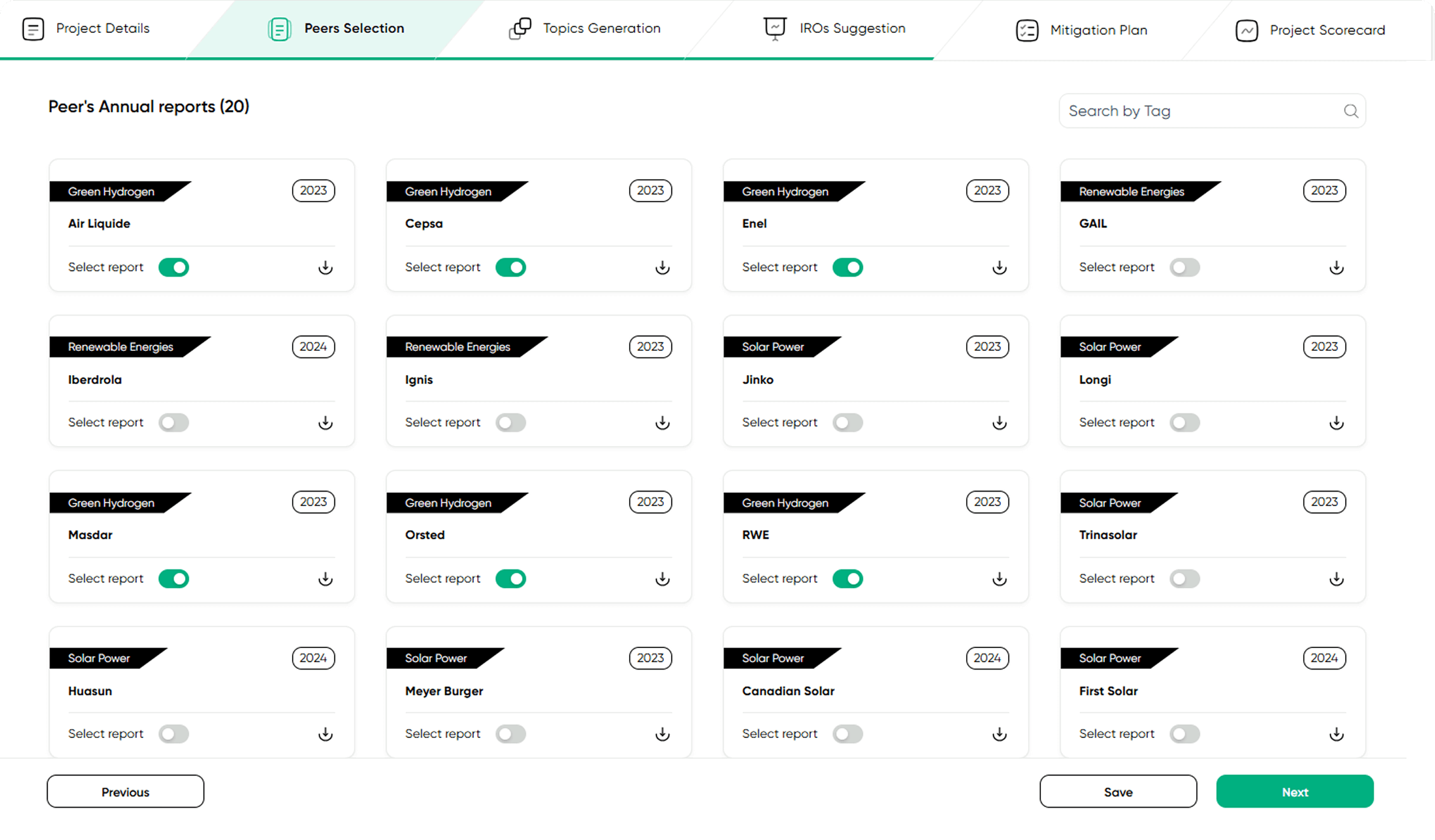Disable the Enel report toggle
The image size is (1435, 840).
click(x=847, y=267)
